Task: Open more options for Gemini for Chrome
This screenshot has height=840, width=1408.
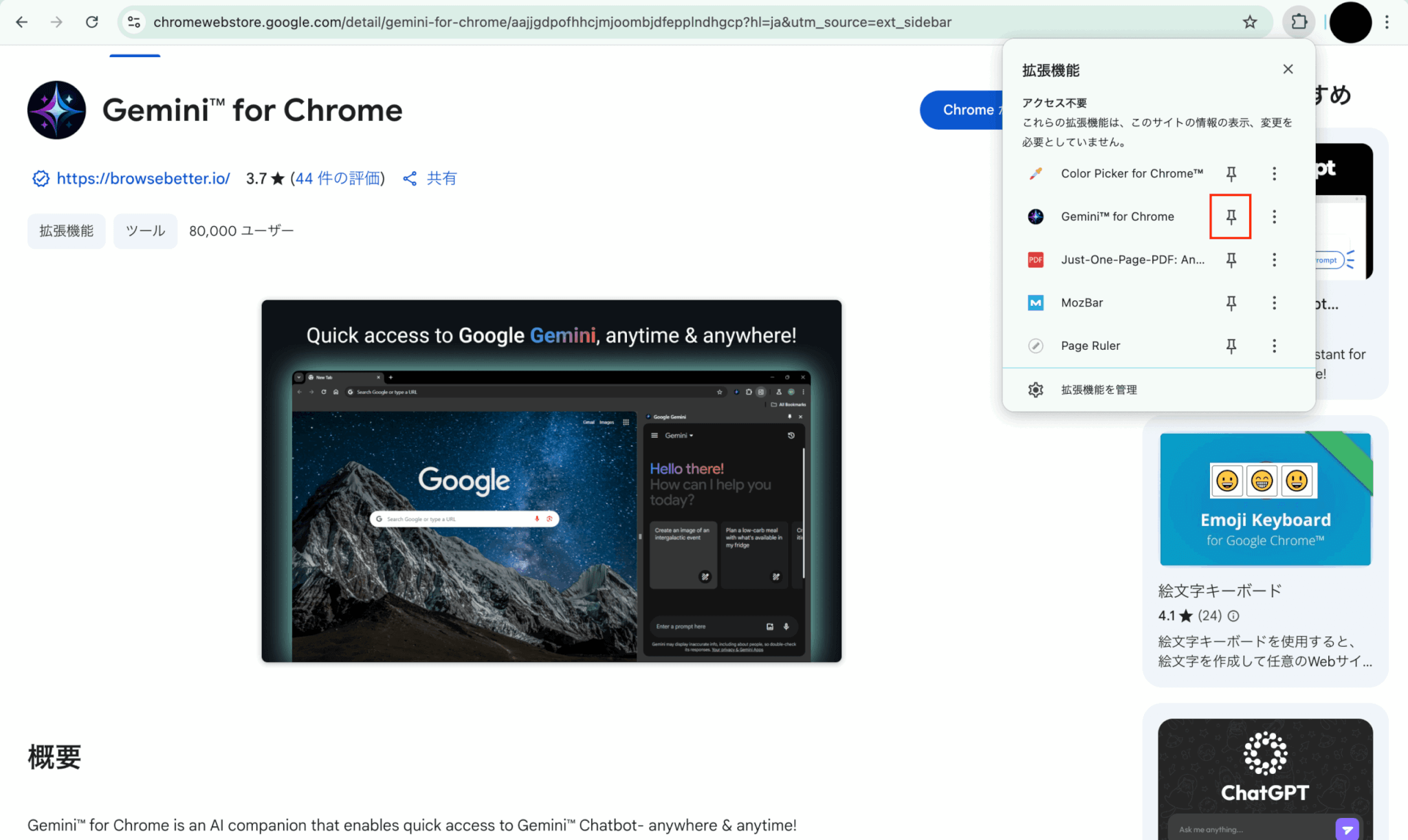Action: [1274, 217]
